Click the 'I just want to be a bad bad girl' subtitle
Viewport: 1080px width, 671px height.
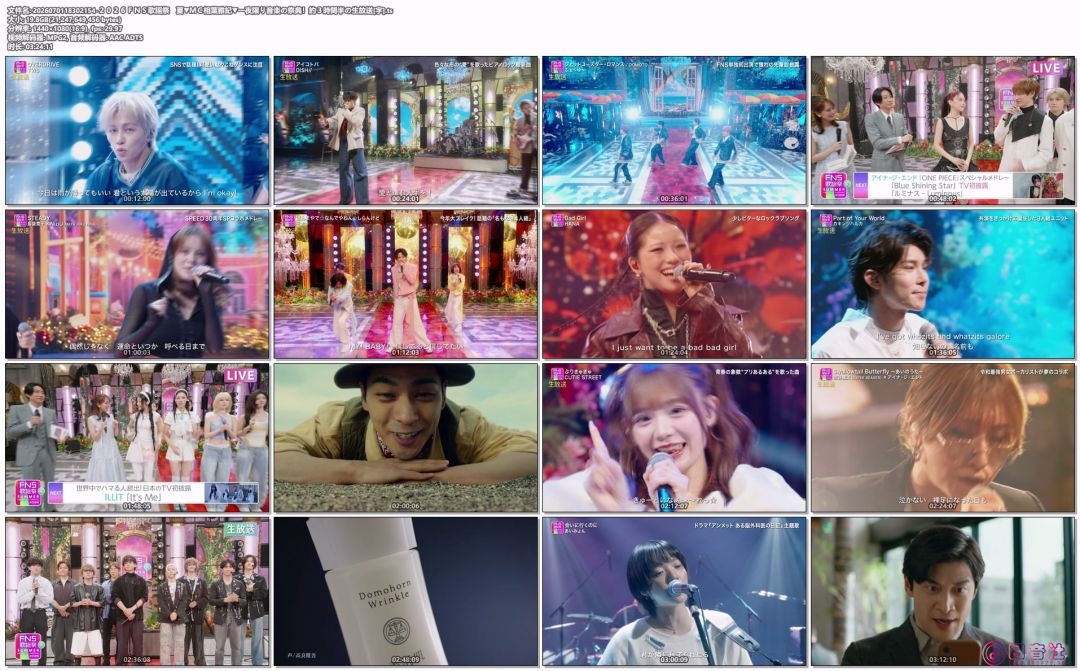tap(674, 347)
